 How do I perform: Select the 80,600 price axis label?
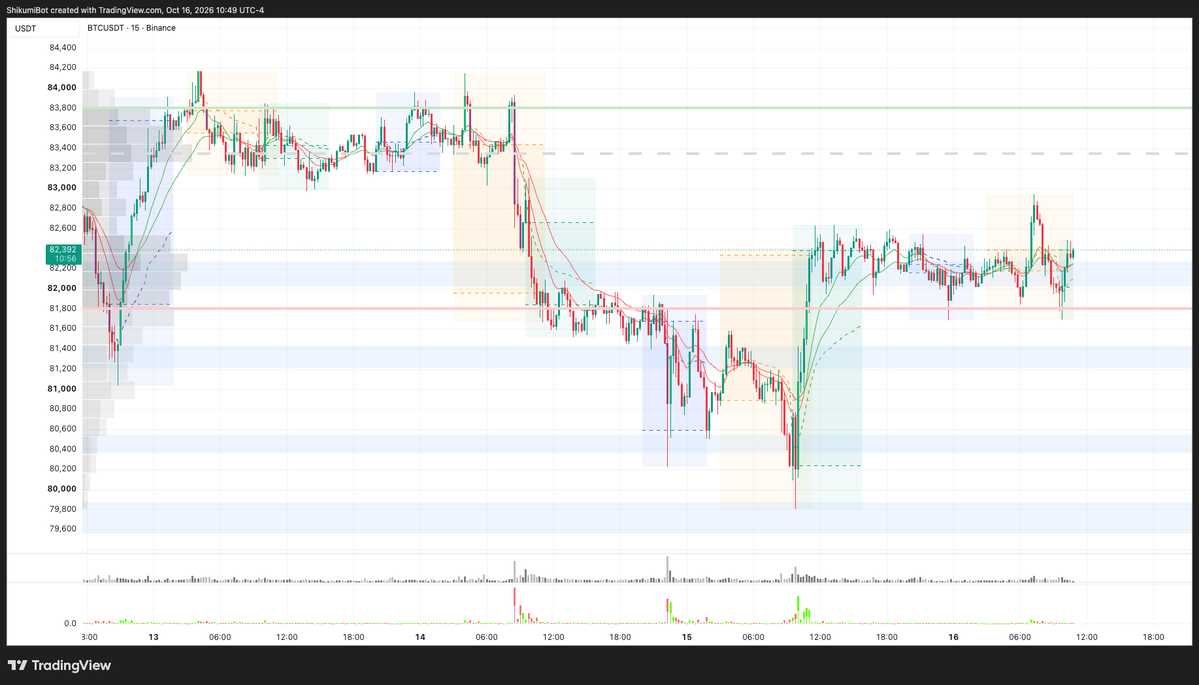(x=62, y=428)
